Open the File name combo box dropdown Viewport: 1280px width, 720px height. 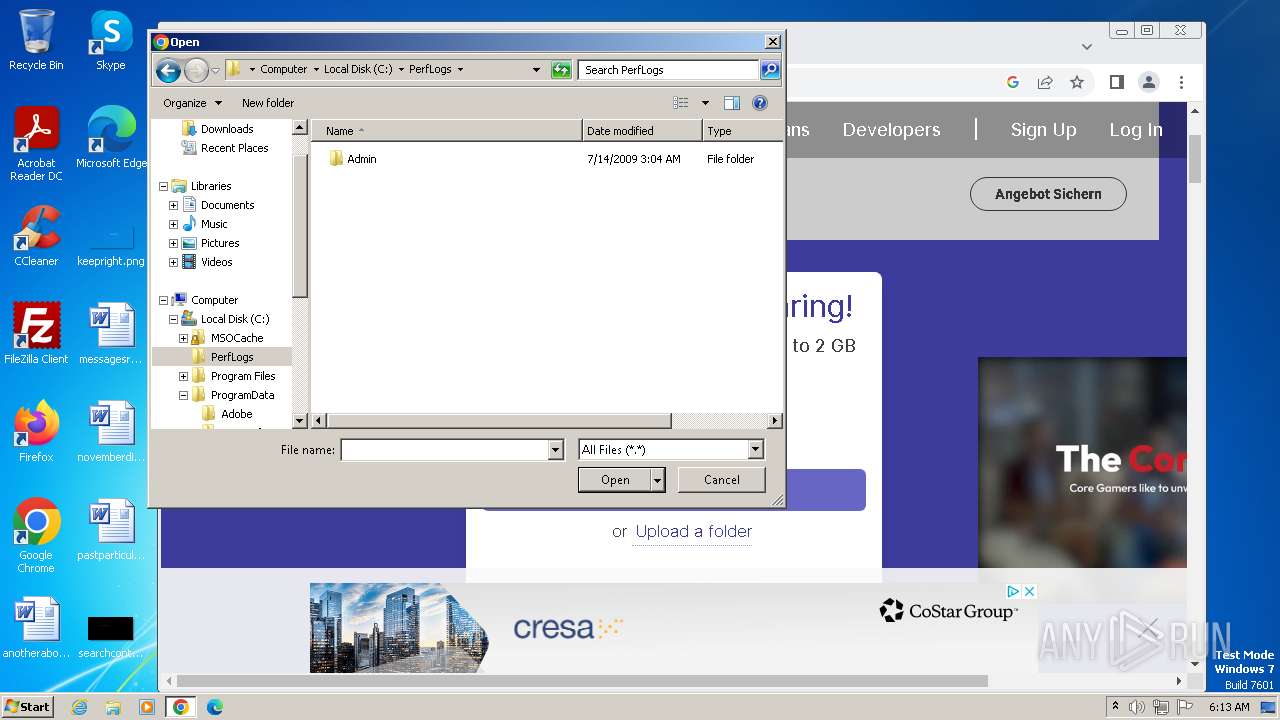556,451
